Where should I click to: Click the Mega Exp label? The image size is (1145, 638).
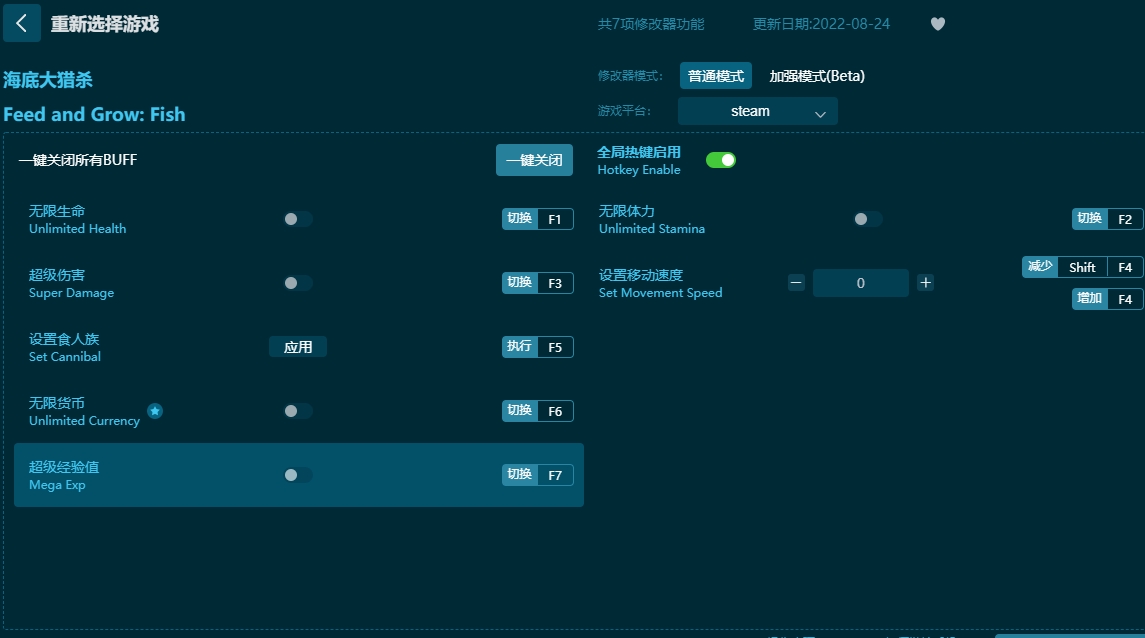[57, 485]
